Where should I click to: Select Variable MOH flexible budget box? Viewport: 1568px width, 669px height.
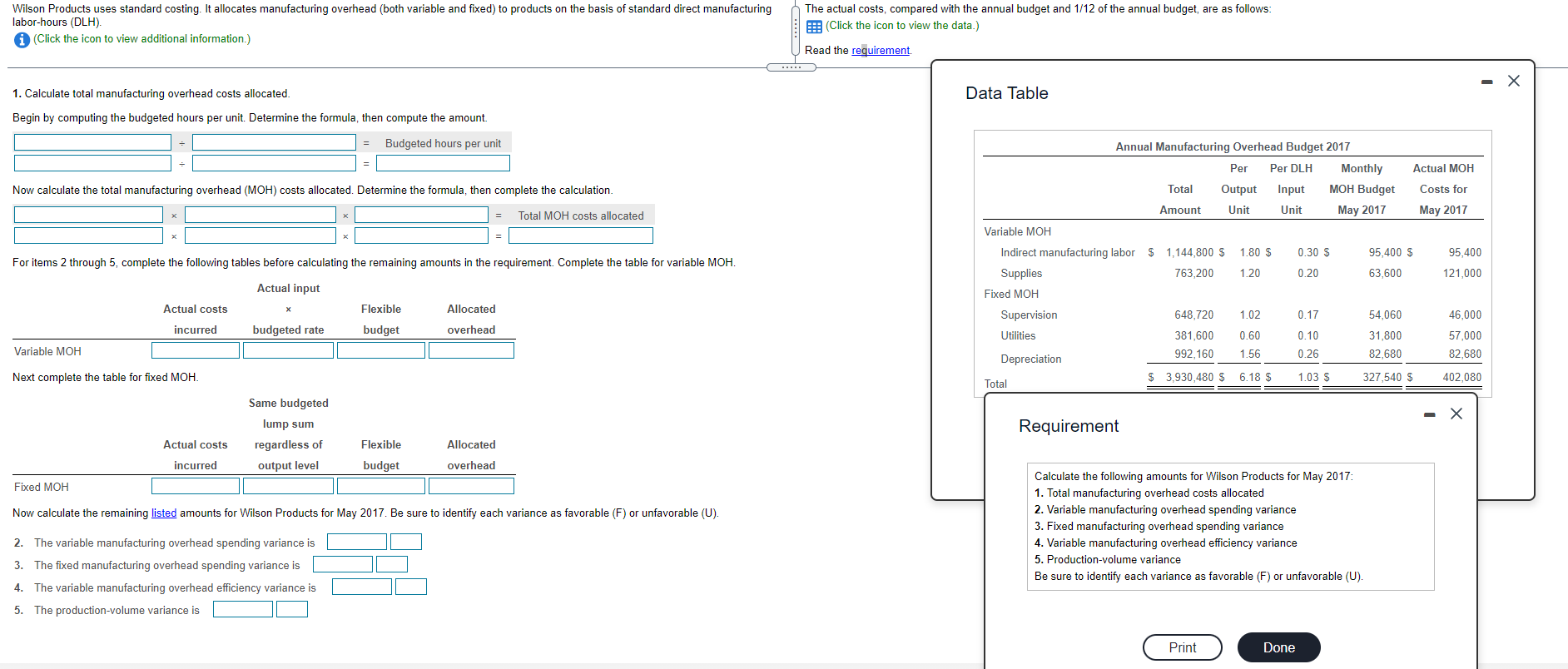pyautogui.click(x=381, y=350)
